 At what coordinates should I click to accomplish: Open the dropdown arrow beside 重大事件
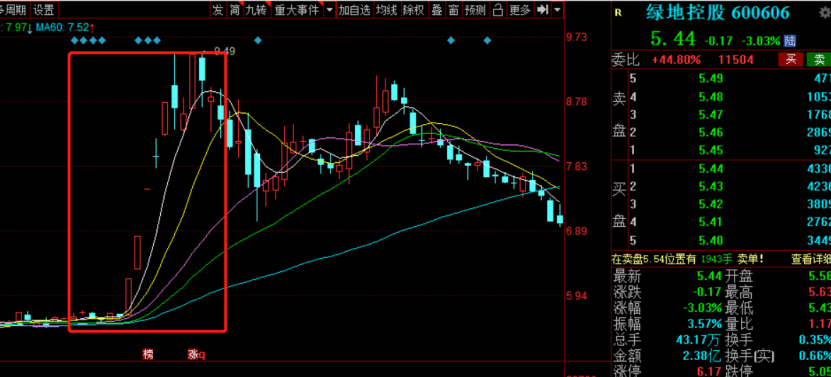[x=329, y=10]
